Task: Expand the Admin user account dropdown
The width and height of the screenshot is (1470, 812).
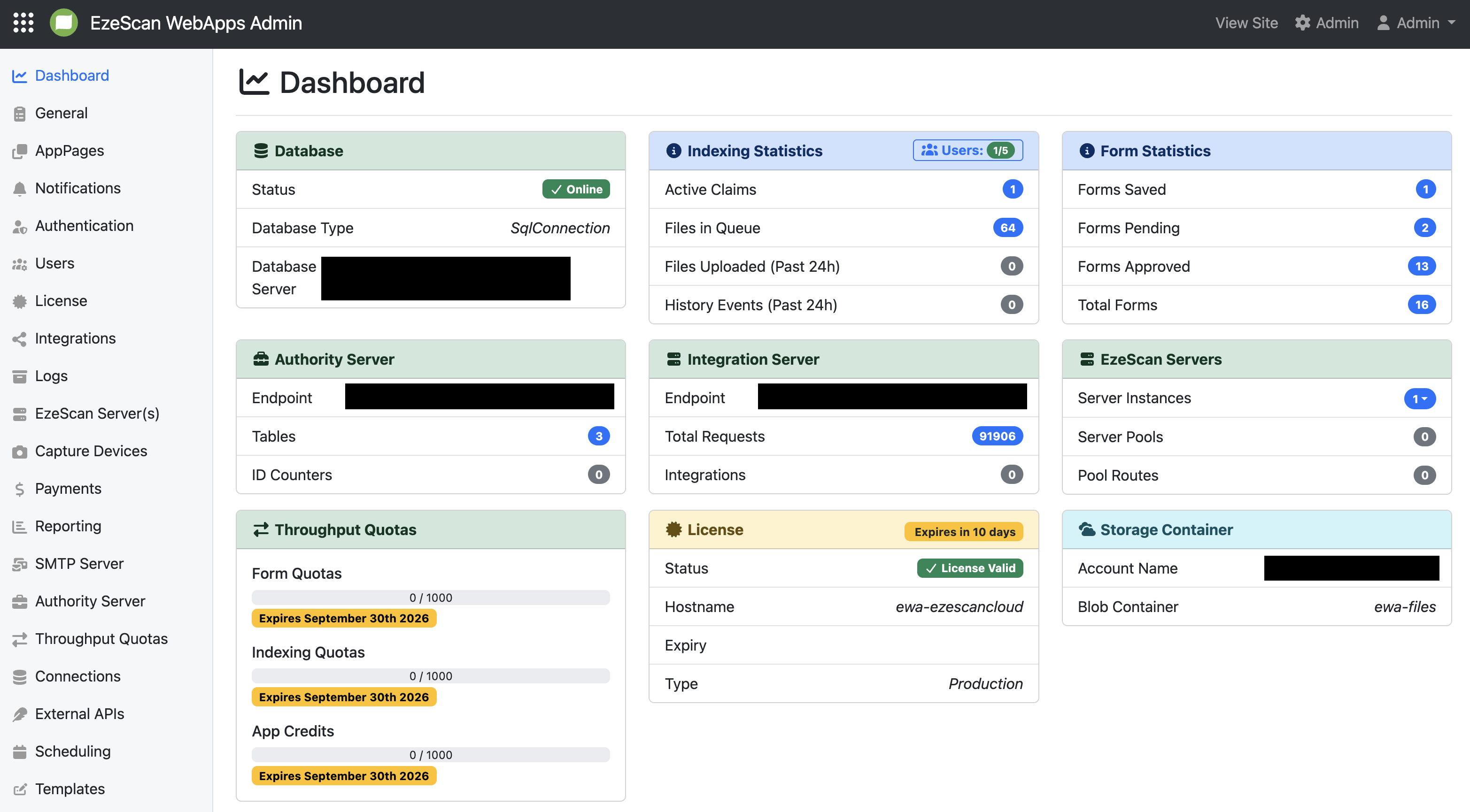Action: (x=1416, y=23)
